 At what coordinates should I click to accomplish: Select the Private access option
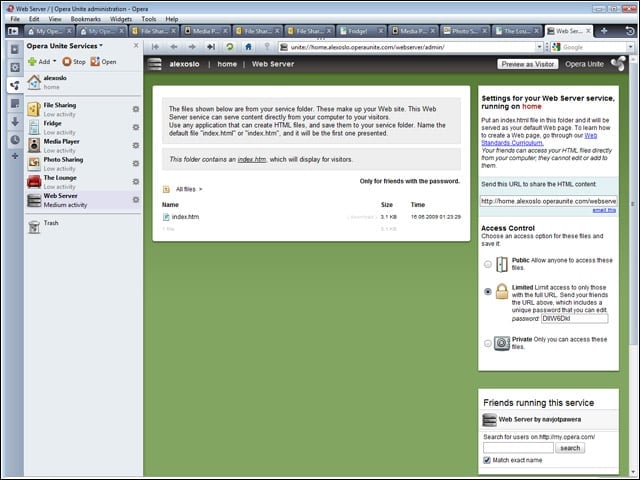pyautogui.click(x=487, y=343)
